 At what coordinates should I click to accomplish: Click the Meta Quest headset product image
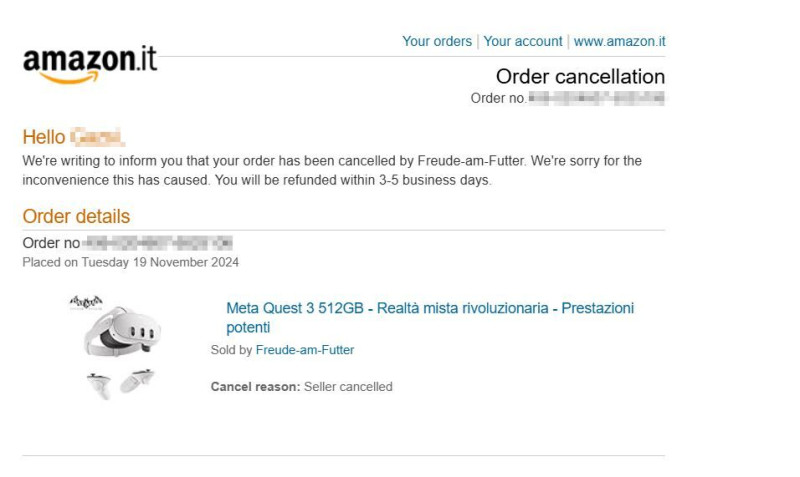(x=122, y=331)
